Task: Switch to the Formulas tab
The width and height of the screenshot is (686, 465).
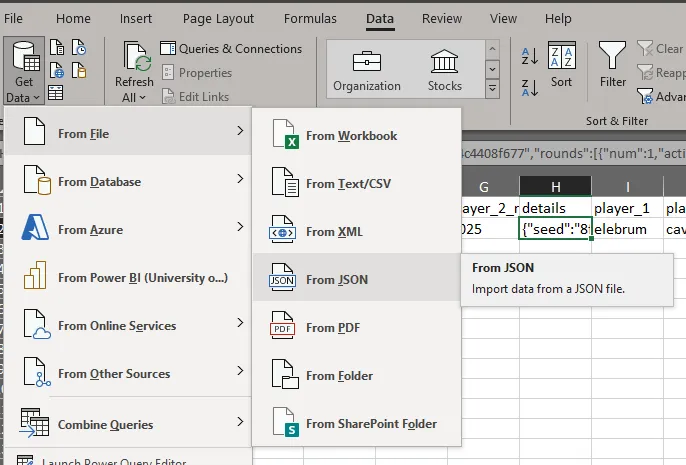Action: click(x=310, y=19)
